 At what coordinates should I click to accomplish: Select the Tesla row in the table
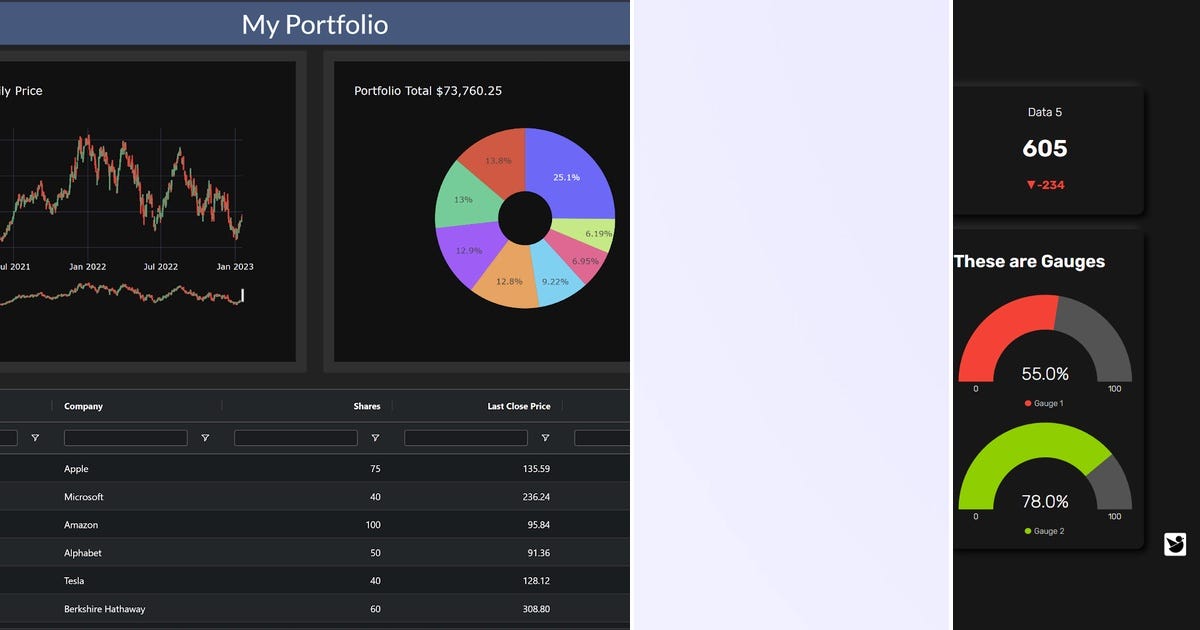(200, 580)
